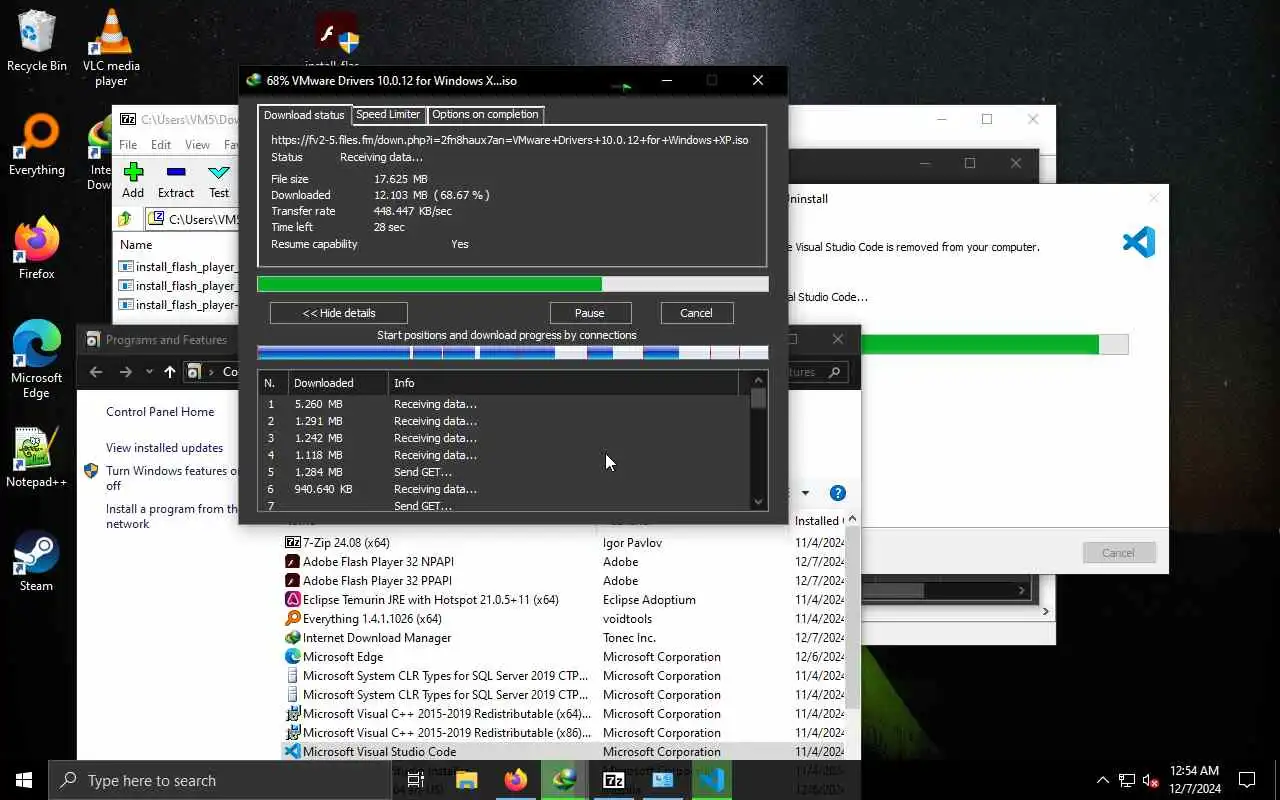
Task: Pause the VMware Drivers download
Action: tap(590, 313)
